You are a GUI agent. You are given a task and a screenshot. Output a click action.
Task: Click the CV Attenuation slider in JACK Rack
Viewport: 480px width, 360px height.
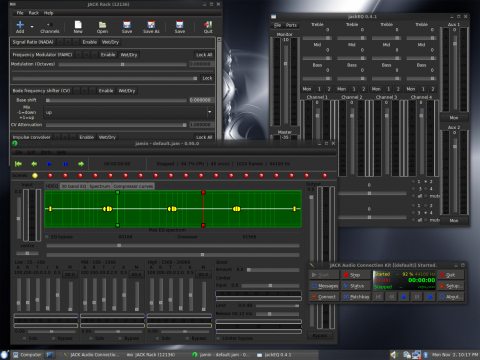[116, 125]
